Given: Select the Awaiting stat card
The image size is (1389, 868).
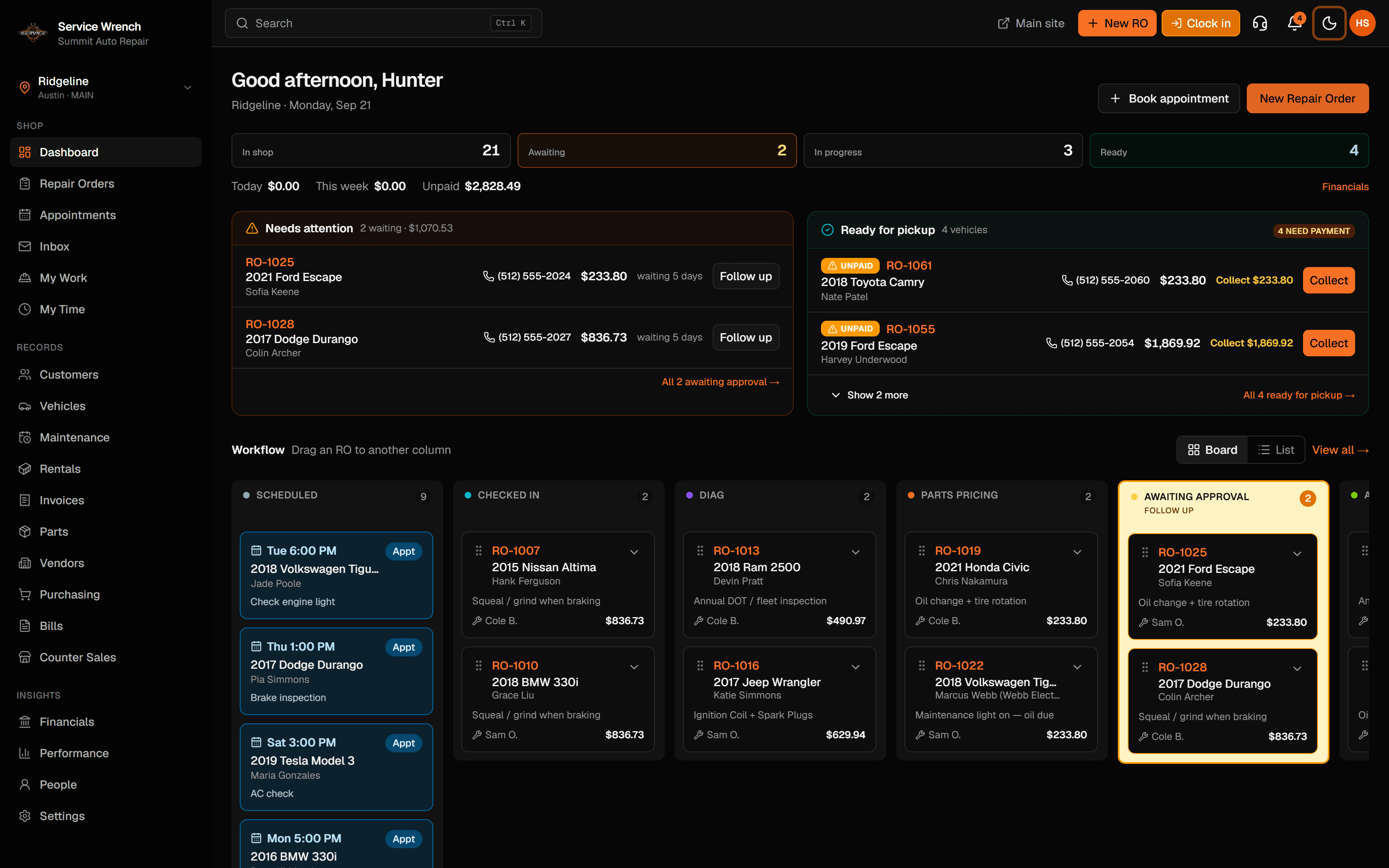Looking at the screenshot, I should (x=656, y=150).
